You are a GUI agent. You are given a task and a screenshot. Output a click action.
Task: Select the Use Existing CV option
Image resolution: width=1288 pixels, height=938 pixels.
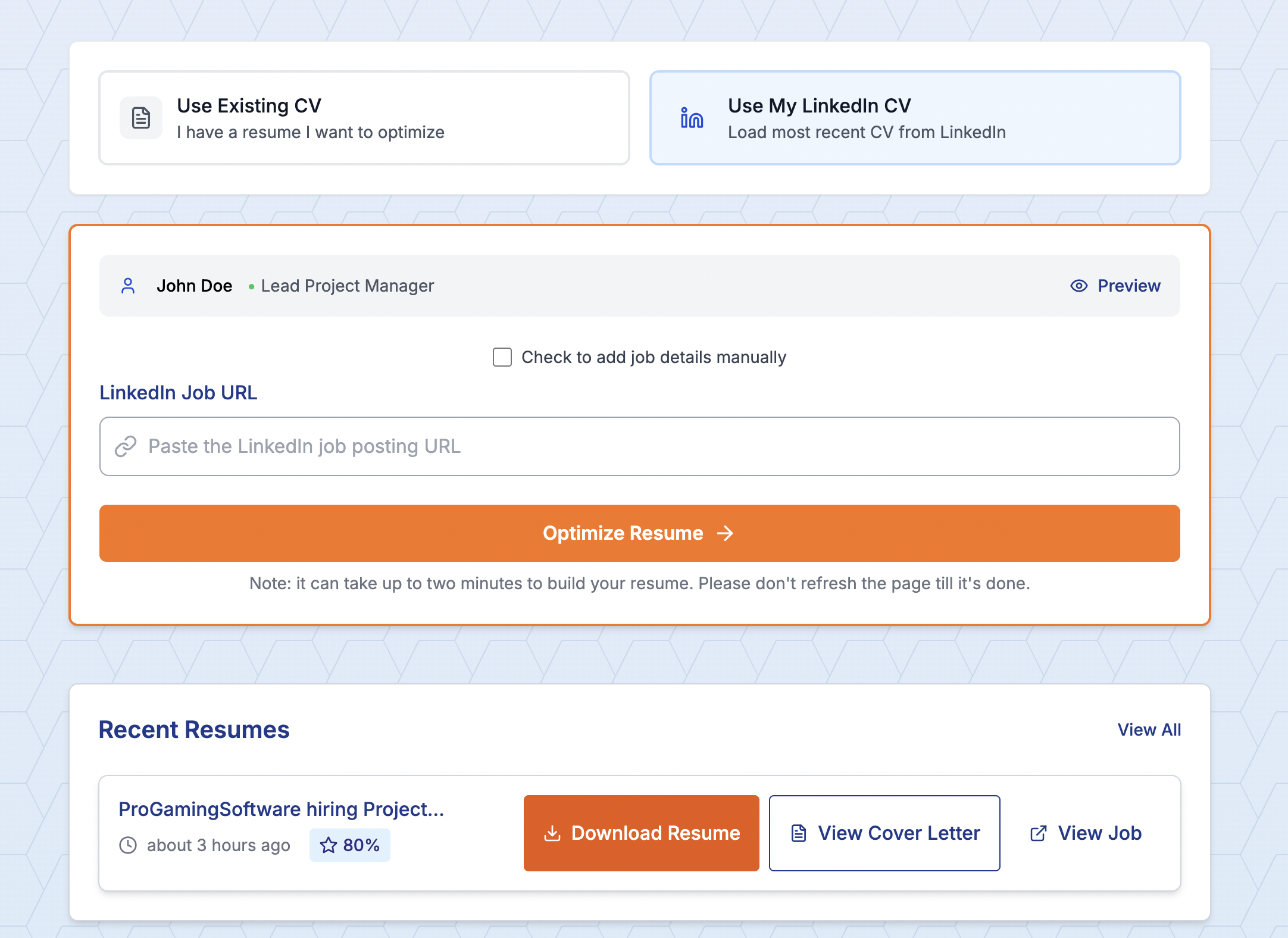[364, 118]
